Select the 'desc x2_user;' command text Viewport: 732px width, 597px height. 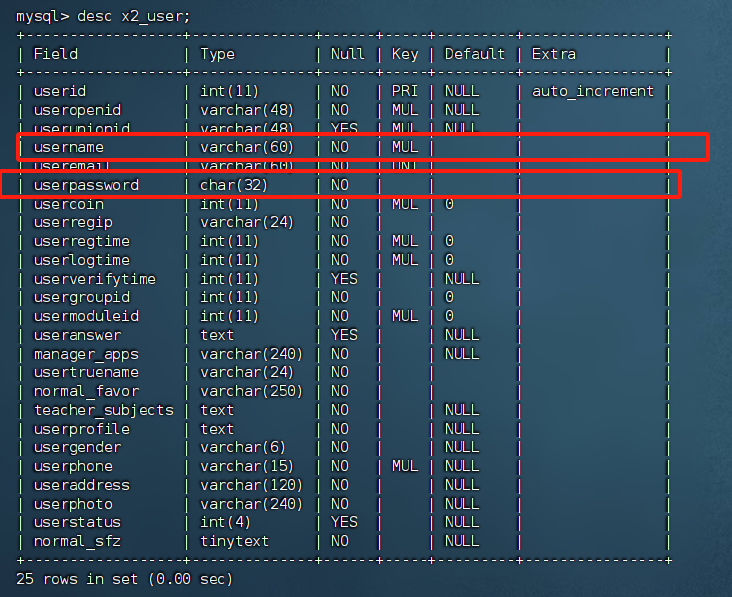coord(134,17)
